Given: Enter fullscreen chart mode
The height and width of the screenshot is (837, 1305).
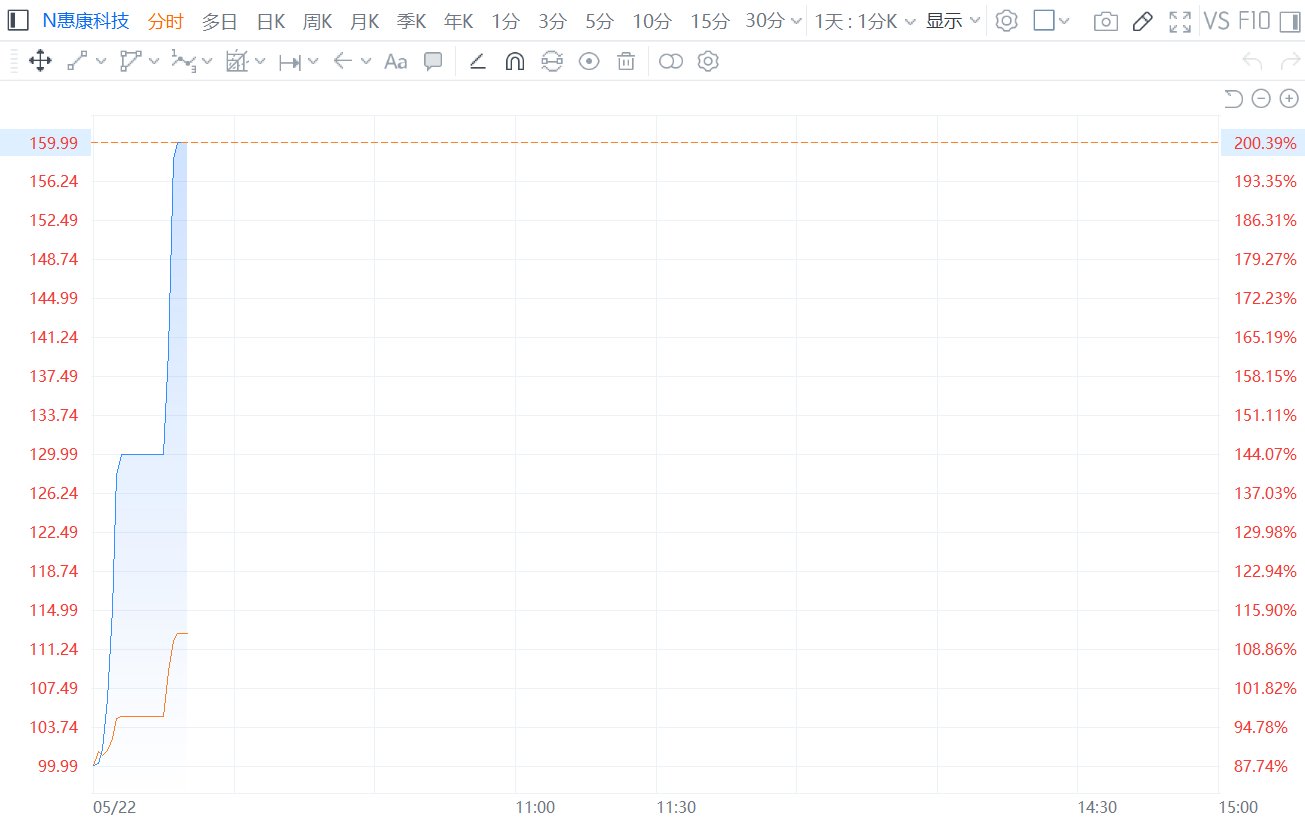Looking at the screenshot, I should coord(1180,21).
